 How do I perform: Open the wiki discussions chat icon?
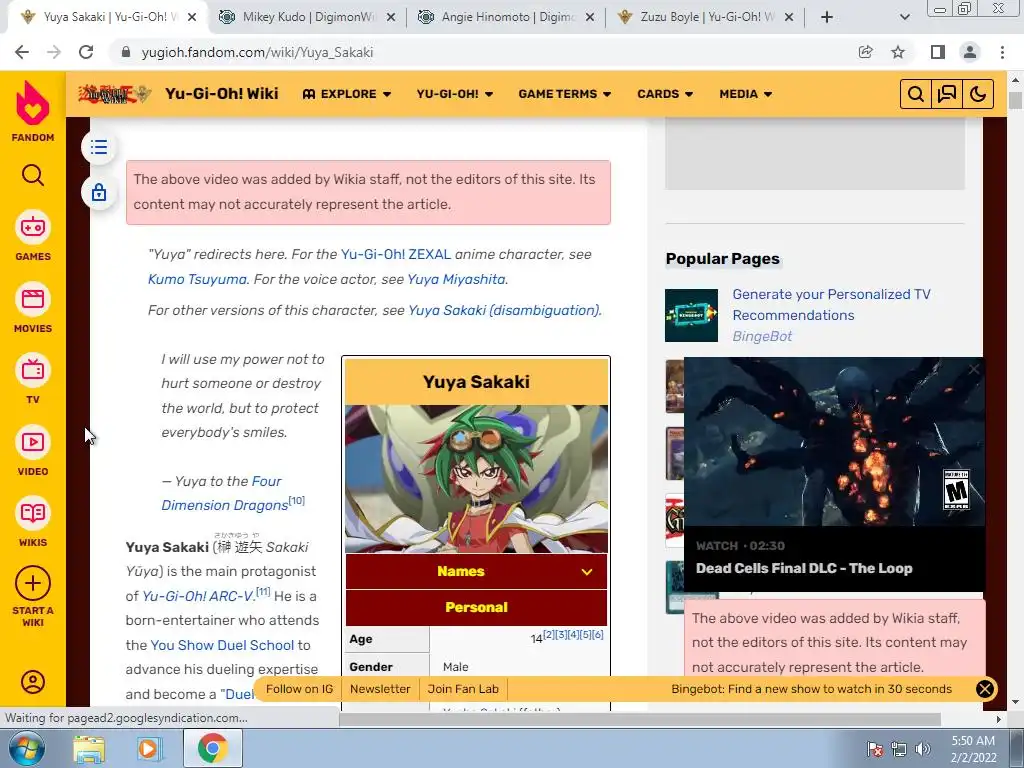[x=947, y=94]
